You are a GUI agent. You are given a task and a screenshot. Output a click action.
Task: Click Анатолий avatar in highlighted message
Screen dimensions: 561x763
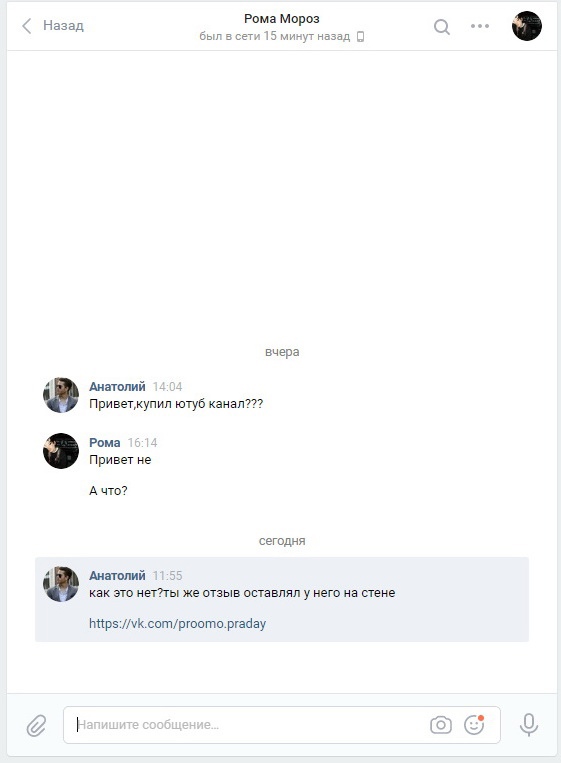click(61, 584)
